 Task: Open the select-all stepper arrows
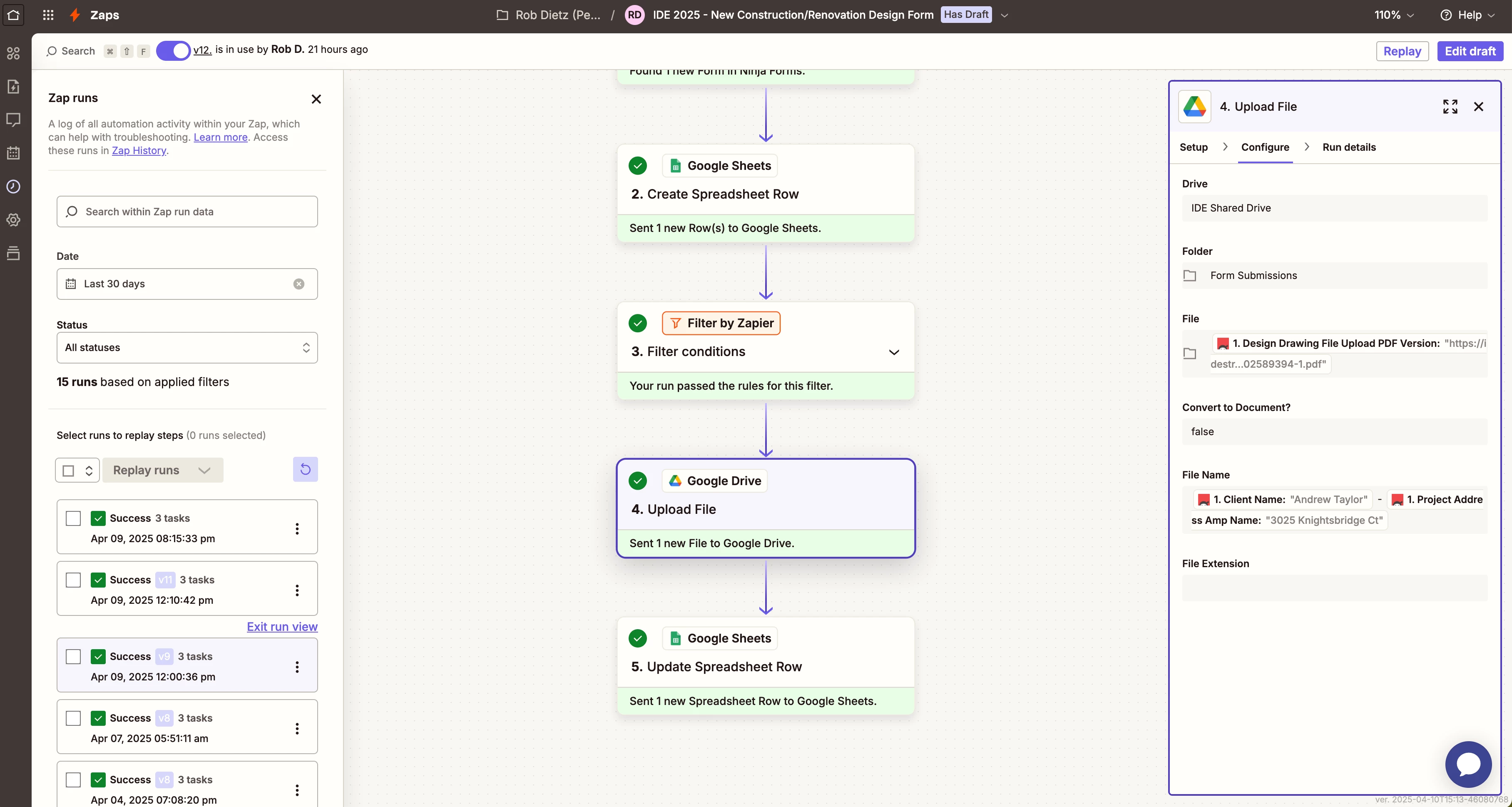click(x=89, y=471)
